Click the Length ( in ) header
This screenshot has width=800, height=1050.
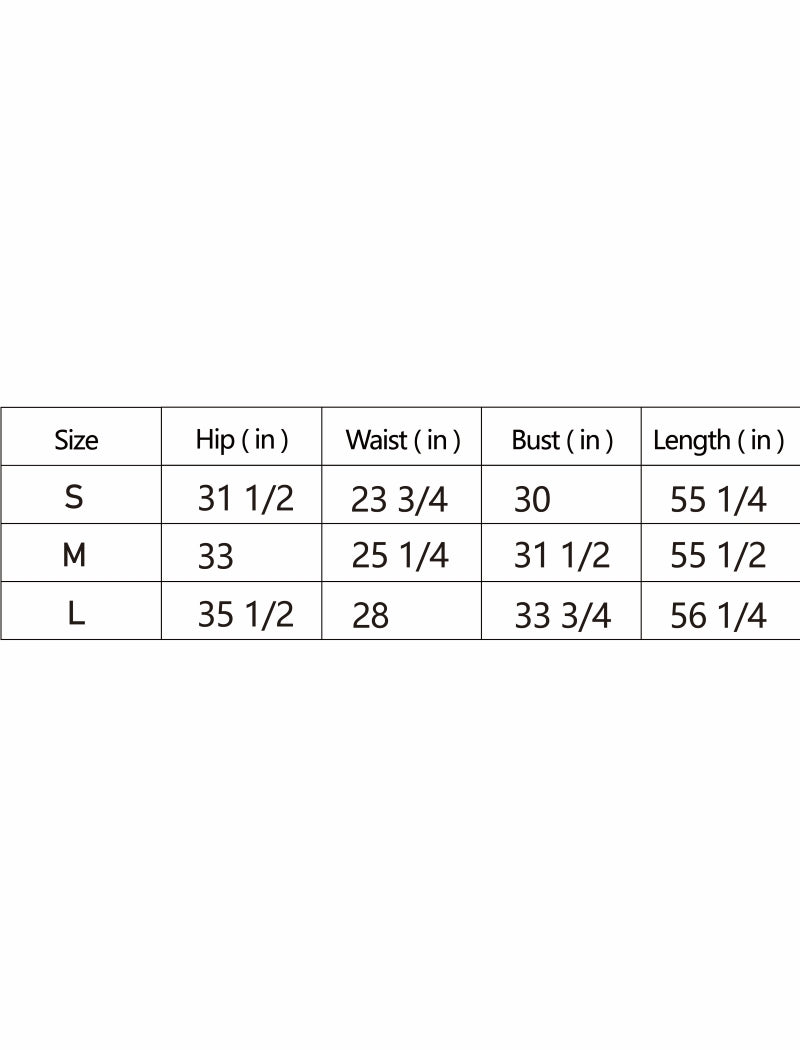pos(718,440)
